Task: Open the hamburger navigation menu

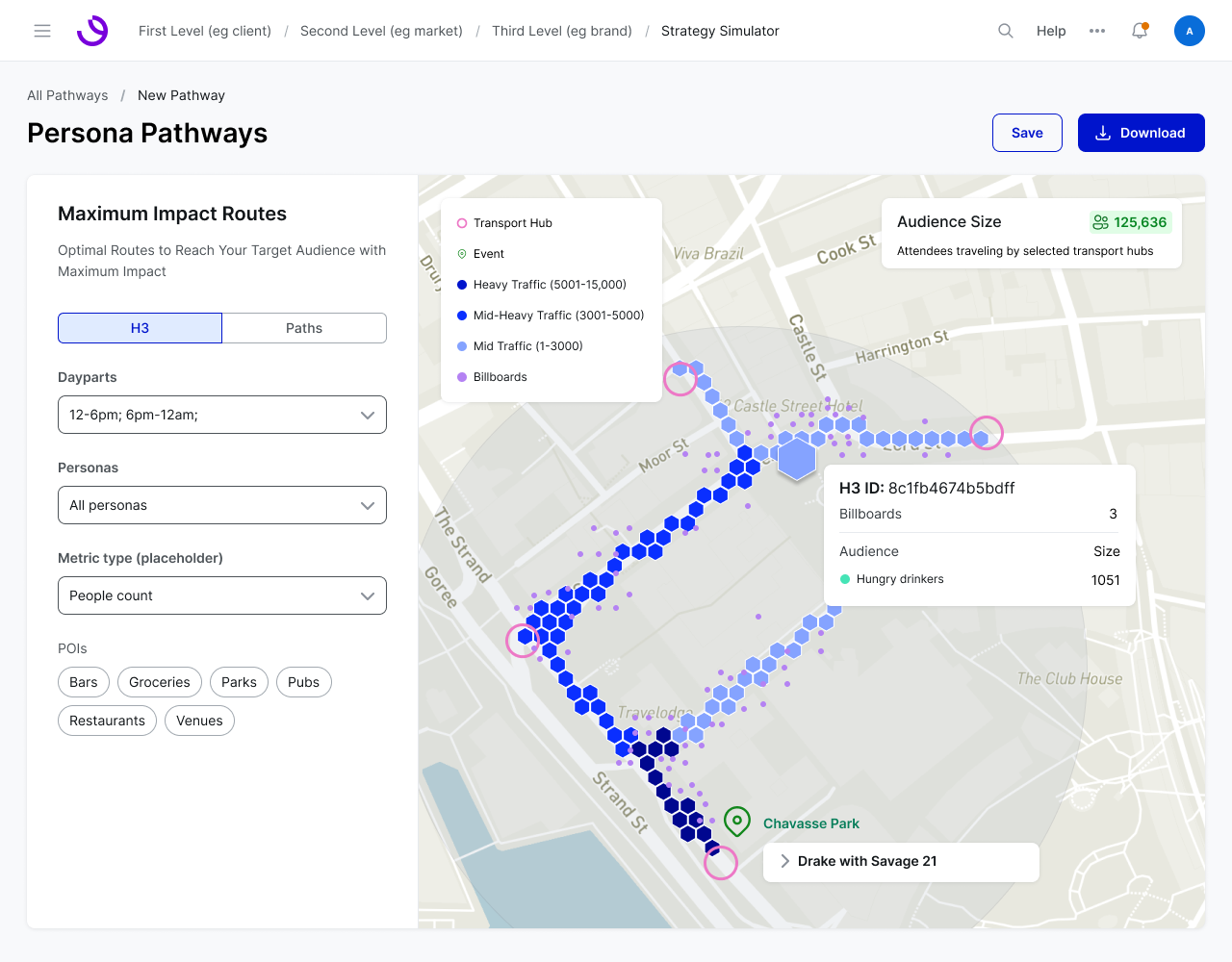Action: (42, 31)
